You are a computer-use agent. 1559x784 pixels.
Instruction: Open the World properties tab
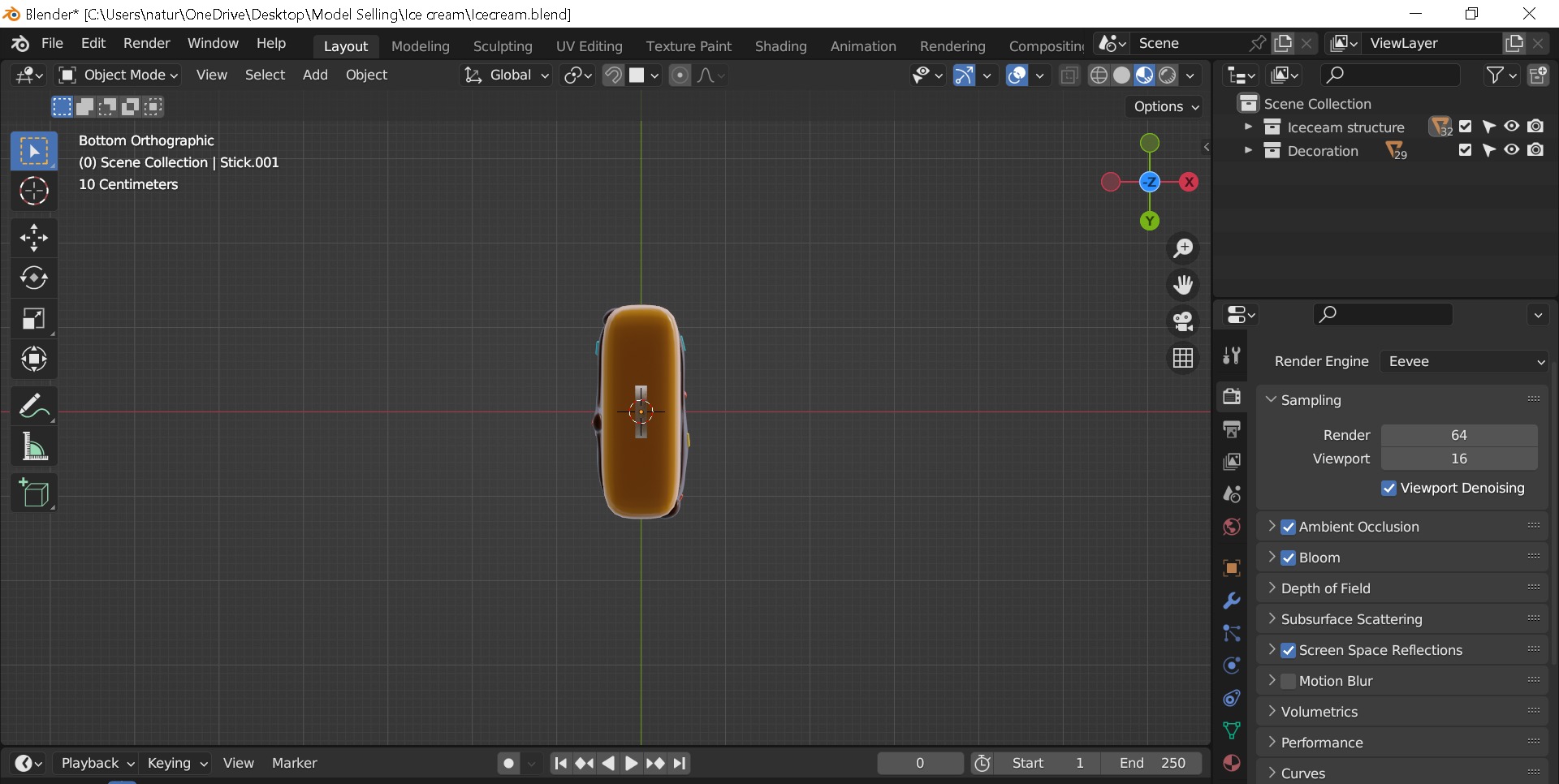coord(1232,527)
